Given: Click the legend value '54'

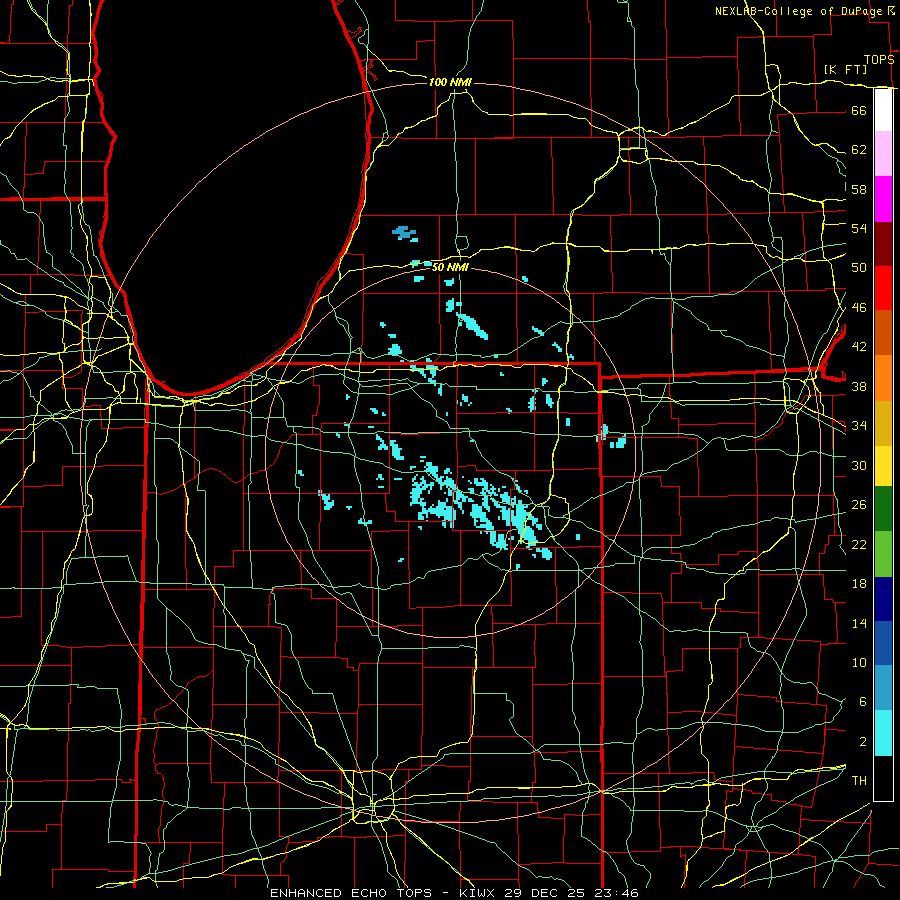Looking at the screenshot, I should click(x=859, y=228).
